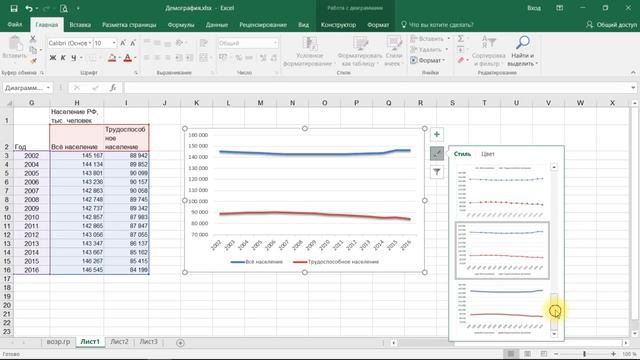640x360 pixels.
Task: Open the font size dropdown showing 10
Action: (x=114, y=43)
